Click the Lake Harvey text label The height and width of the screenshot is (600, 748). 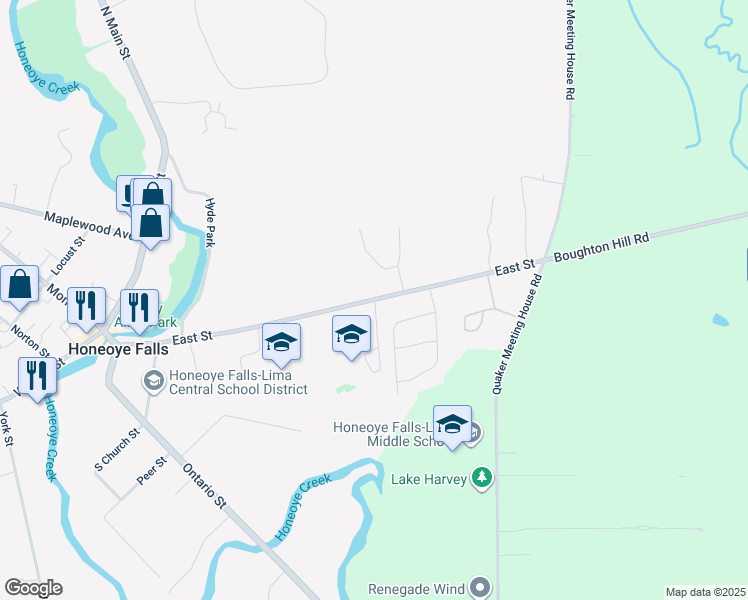[x=429, y=479]
